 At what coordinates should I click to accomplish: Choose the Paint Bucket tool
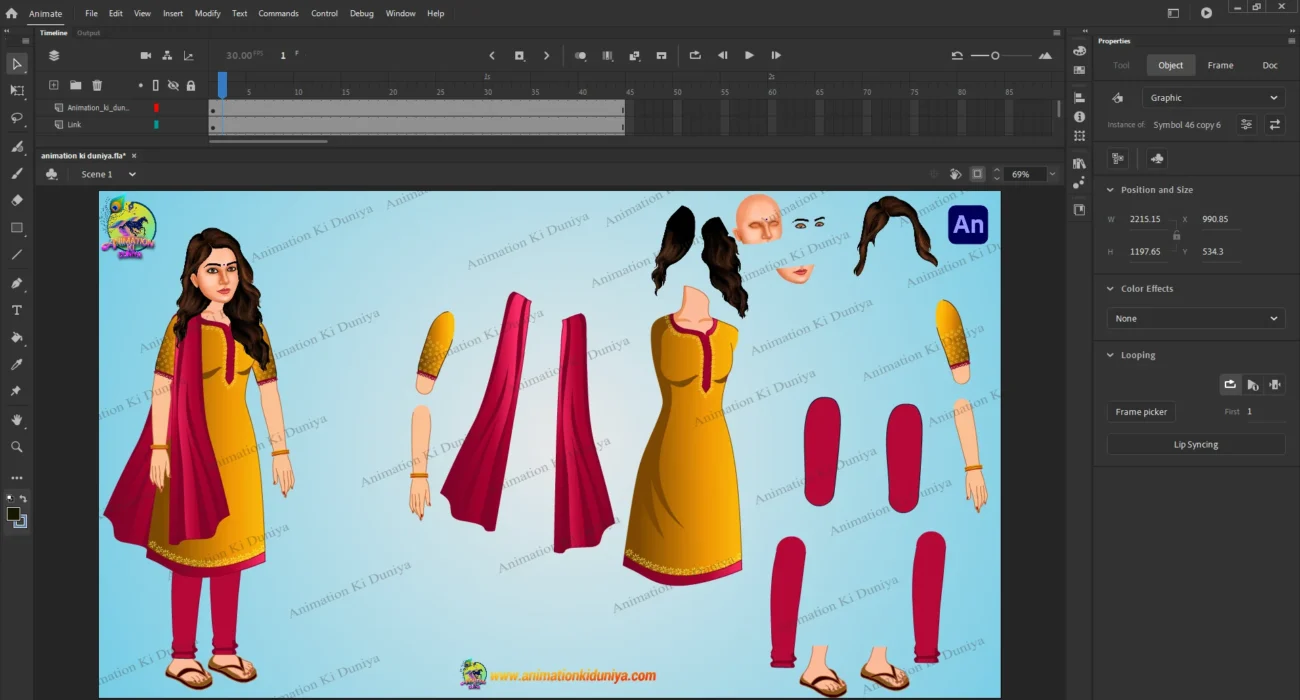(17, 338)
